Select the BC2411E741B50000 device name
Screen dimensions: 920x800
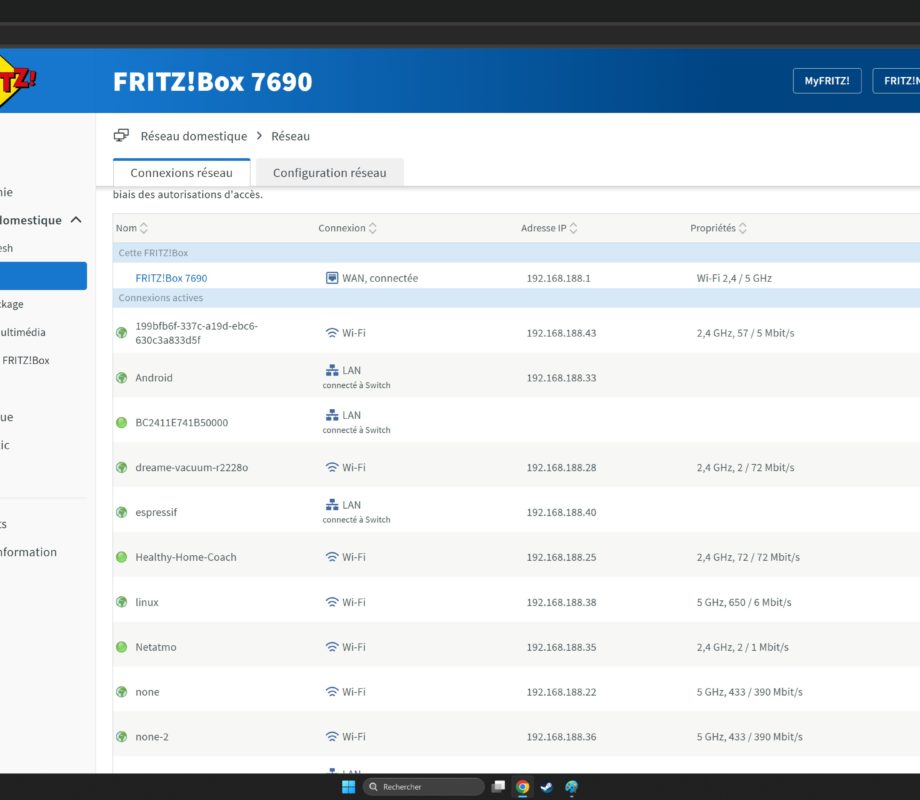point(182,423)
